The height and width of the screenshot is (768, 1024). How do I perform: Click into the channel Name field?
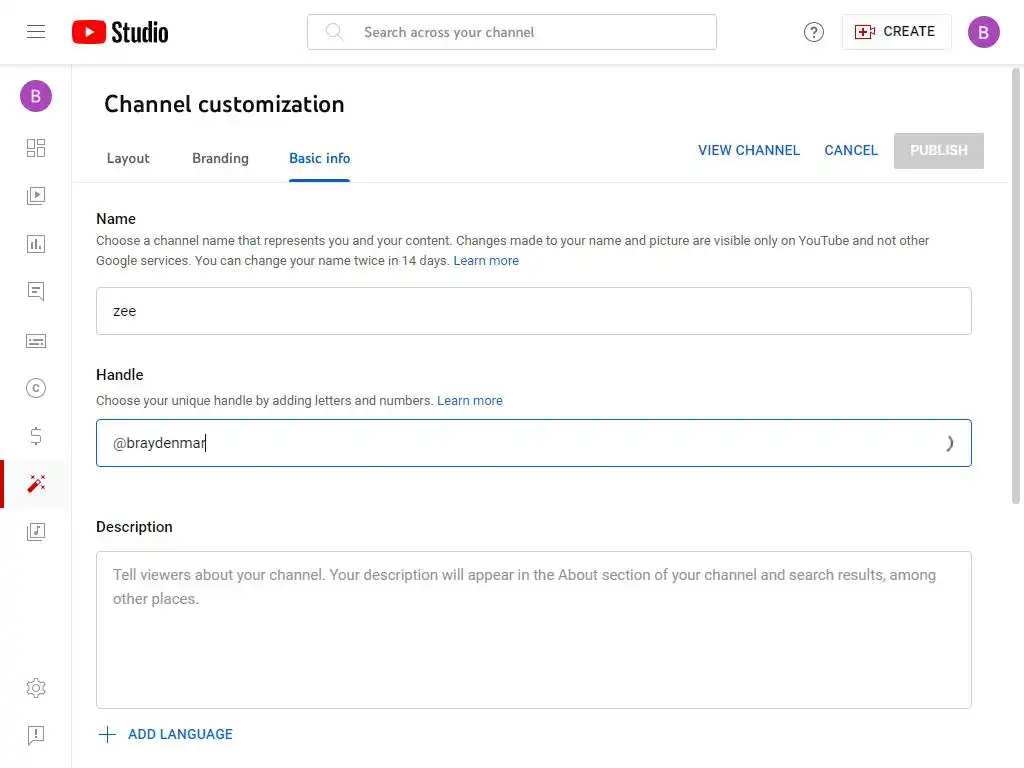(533, 311)
